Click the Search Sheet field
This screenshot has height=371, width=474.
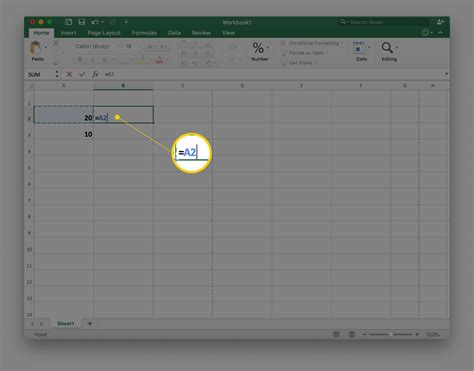pyautogui.click(x=383, y=22)
